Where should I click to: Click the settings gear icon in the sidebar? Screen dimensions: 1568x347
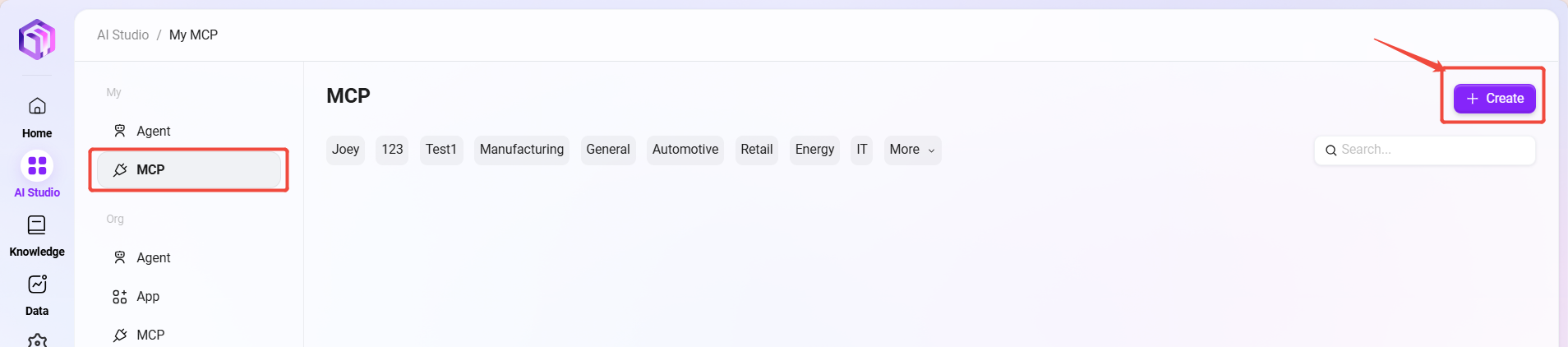click(37, 340)
